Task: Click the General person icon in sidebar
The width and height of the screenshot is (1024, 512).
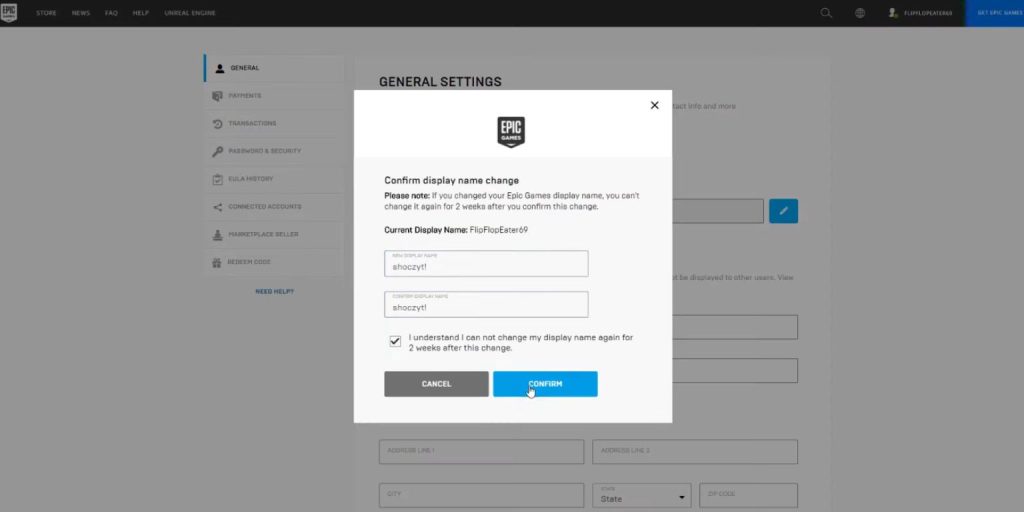Action: 220,68
